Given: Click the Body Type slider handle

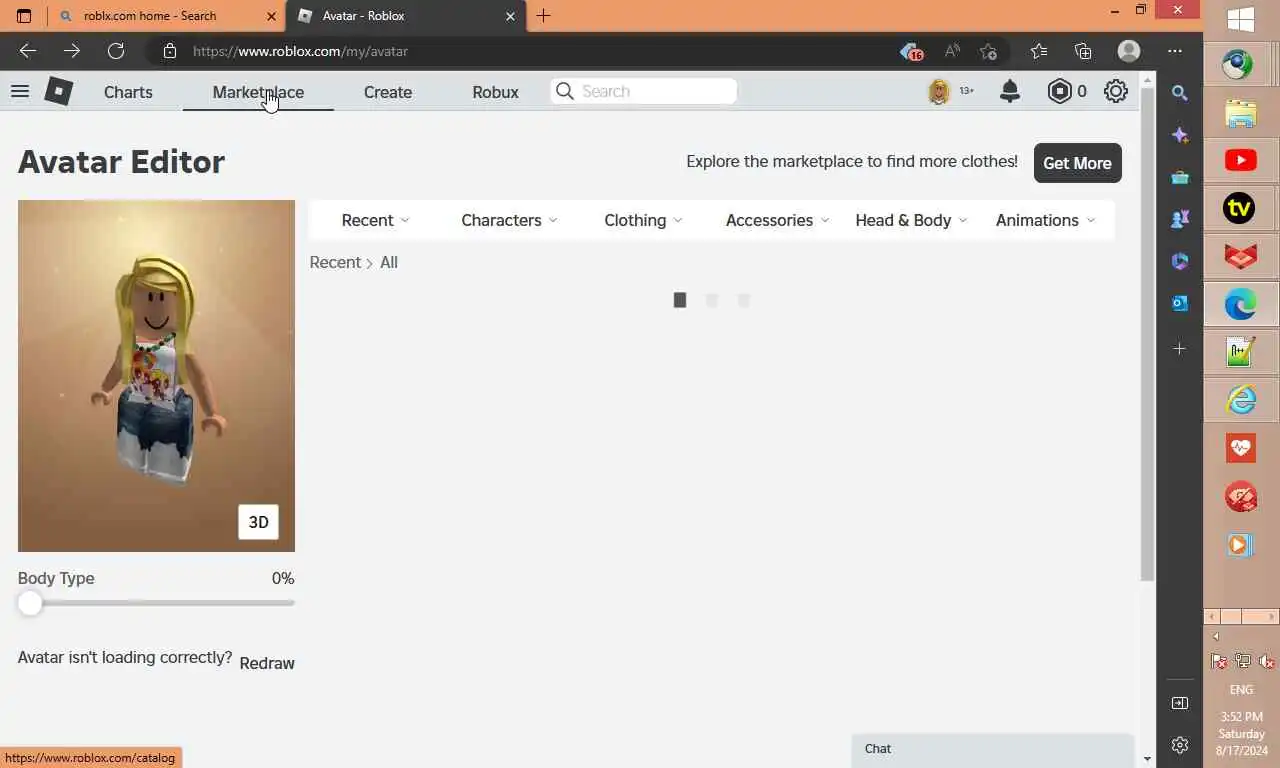Looking at the screenshot, I should pos(30,603).
